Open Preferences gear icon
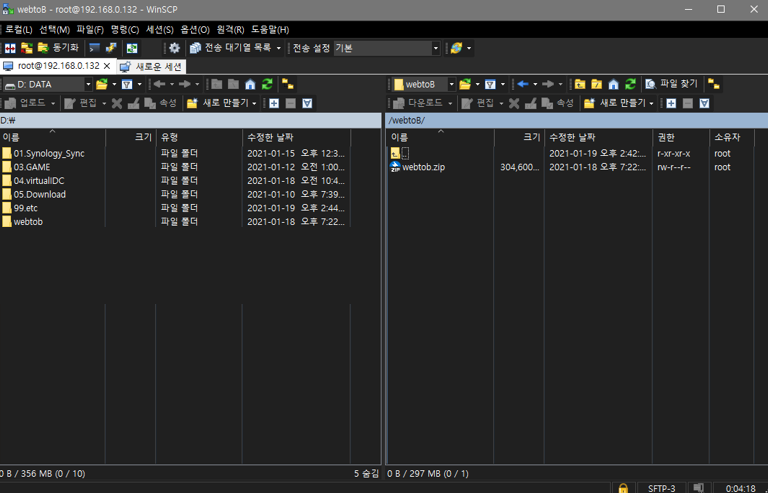 click(174, 48)
